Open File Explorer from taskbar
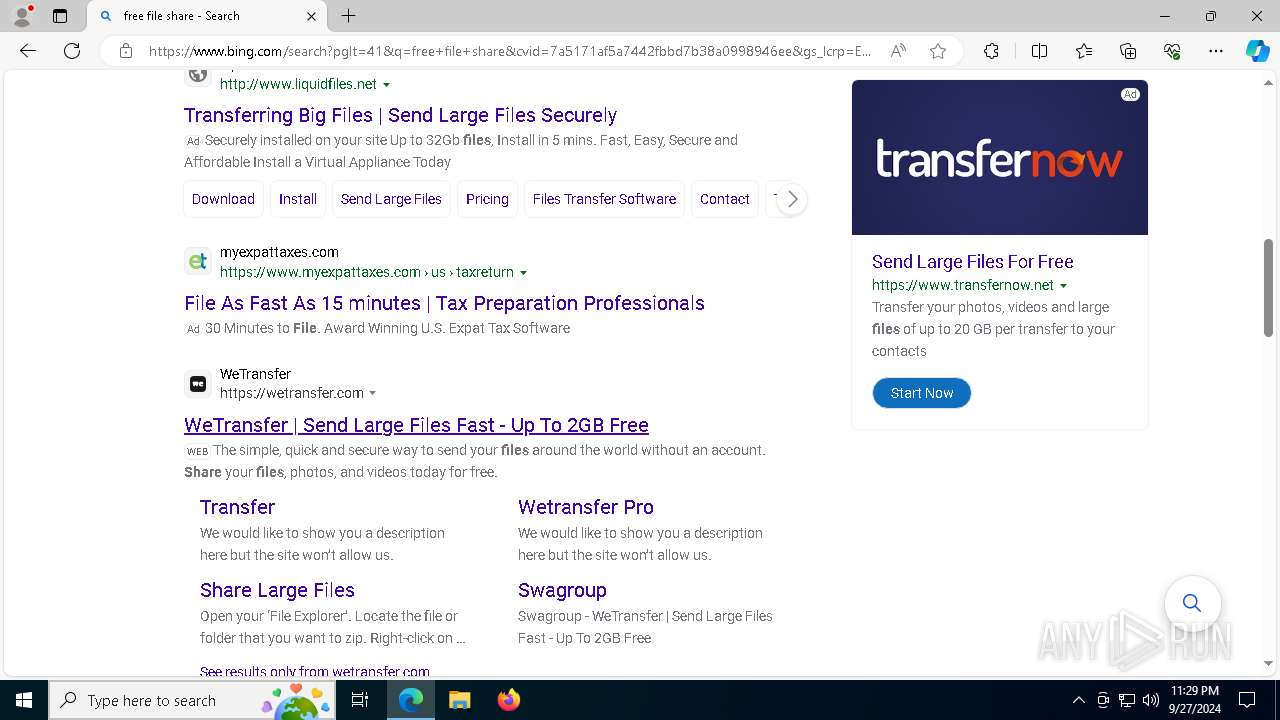Screen dimensions: 1280x720 pyautogui.click(x=459, y=700)
